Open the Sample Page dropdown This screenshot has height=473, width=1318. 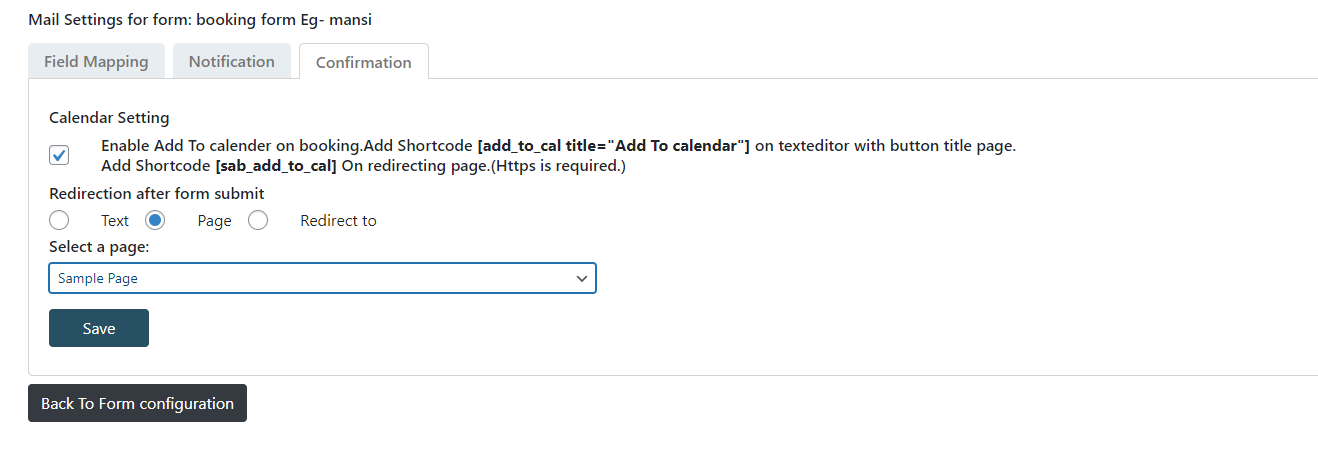click(322, 278)
